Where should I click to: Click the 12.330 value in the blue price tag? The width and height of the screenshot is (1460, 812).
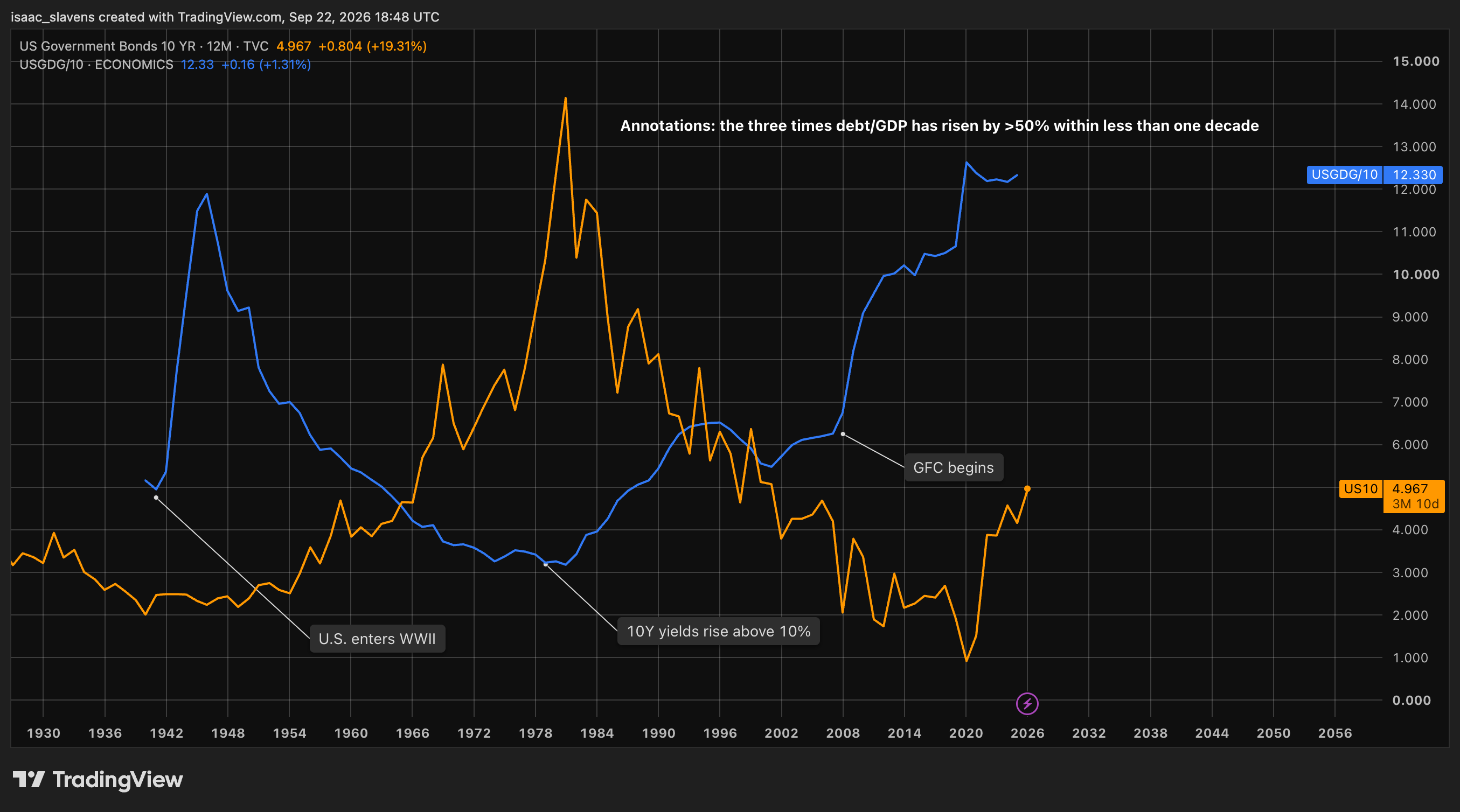(x=1414, y=174)
